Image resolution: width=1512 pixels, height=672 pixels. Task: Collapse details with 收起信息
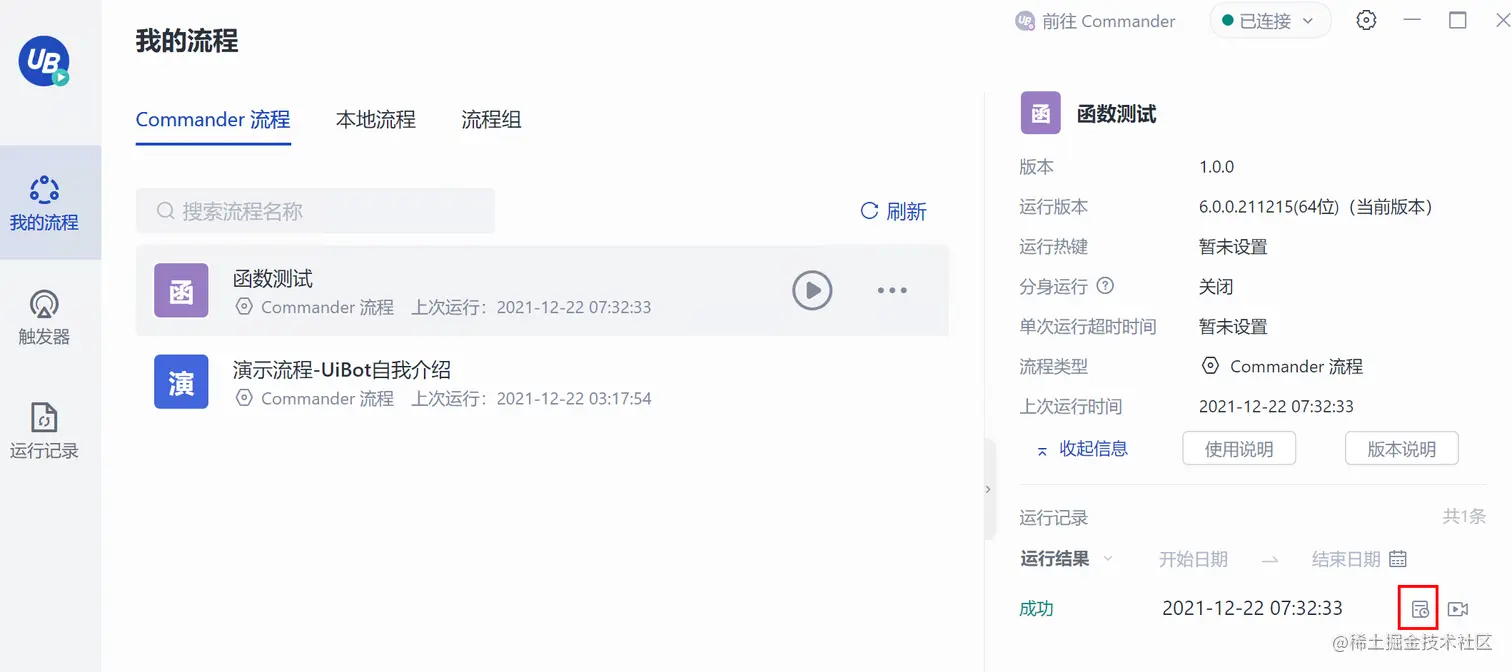pos(1082,449)
